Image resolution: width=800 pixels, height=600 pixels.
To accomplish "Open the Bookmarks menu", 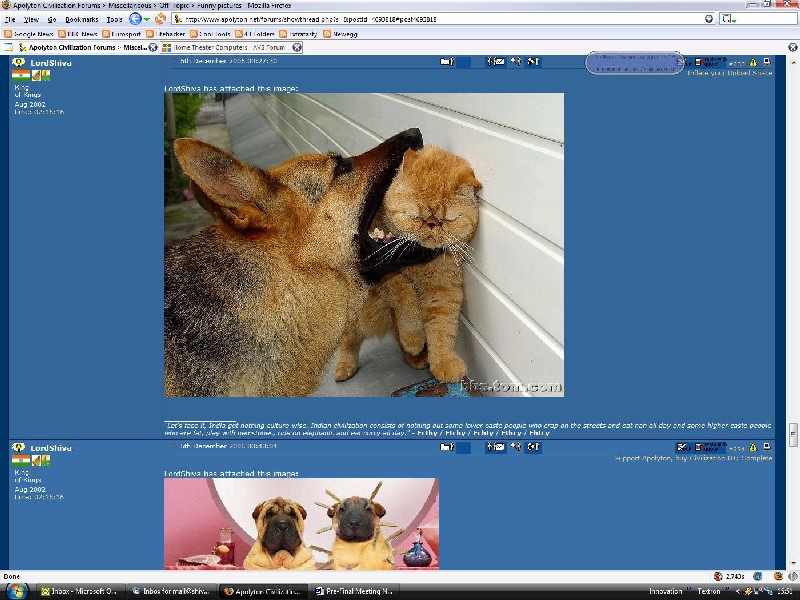I will coord(81,19).
